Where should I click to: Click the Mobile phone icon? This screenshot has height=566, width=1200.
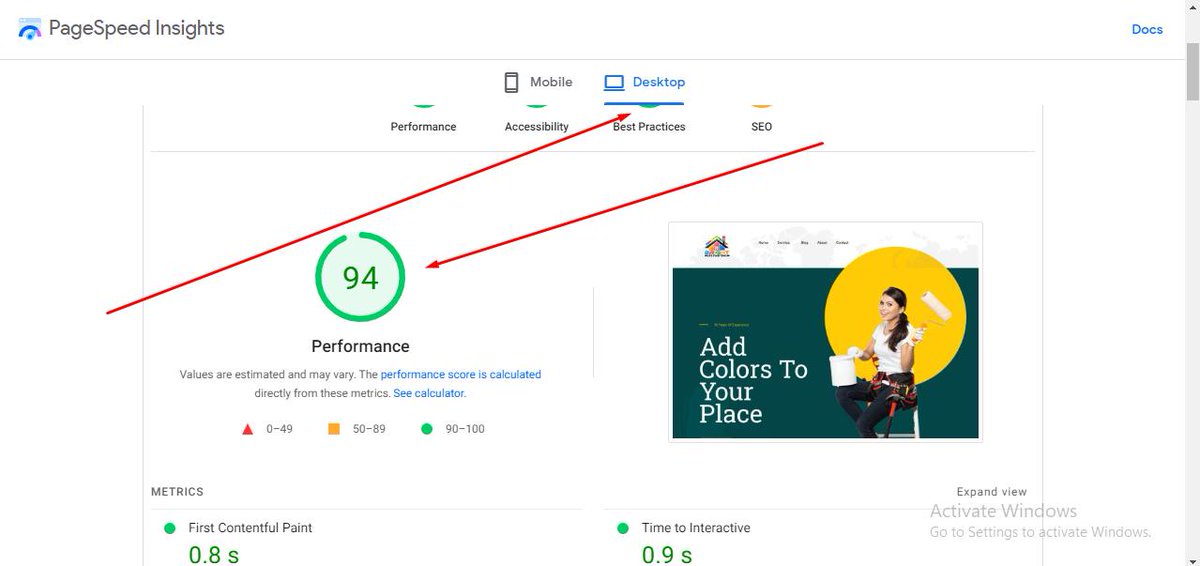coord(511,82)
